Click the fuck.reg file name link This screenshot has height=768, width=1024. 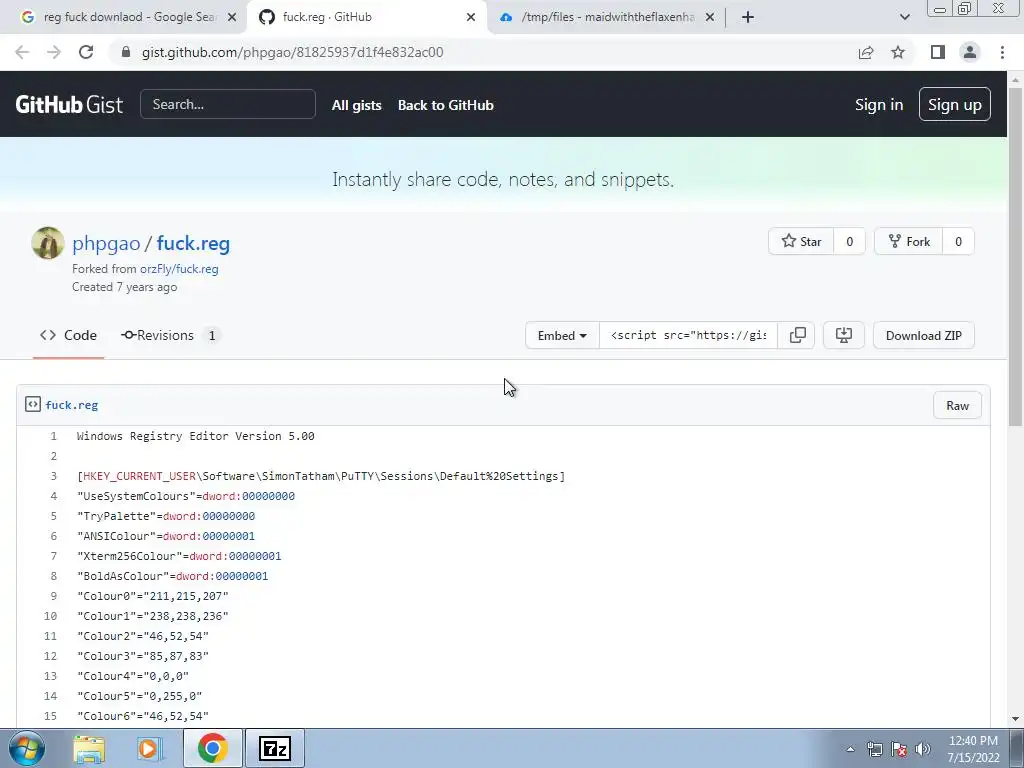[72, 405]
